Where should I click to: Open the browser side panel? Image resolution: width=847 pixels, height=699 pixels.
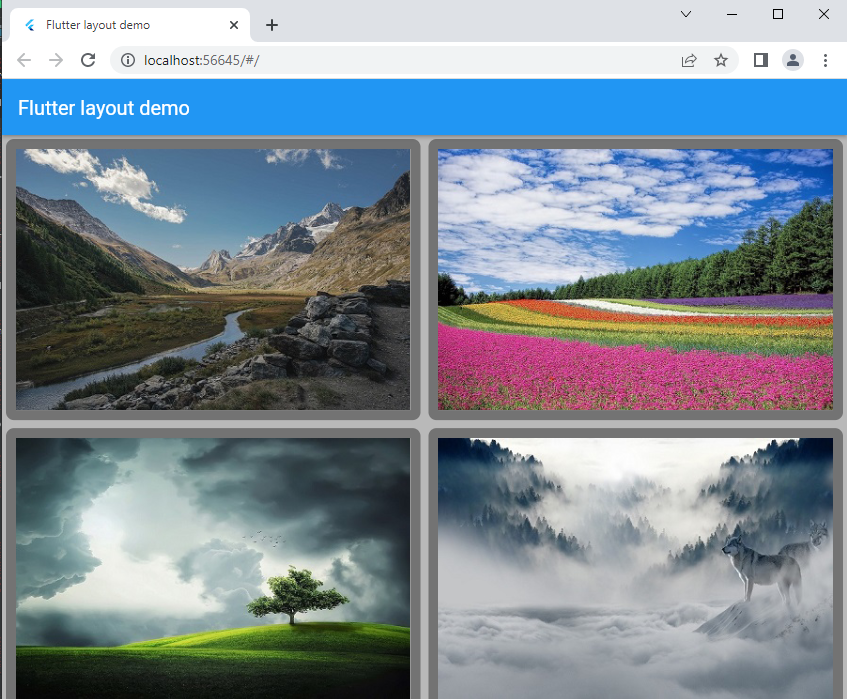click(761, 60)
